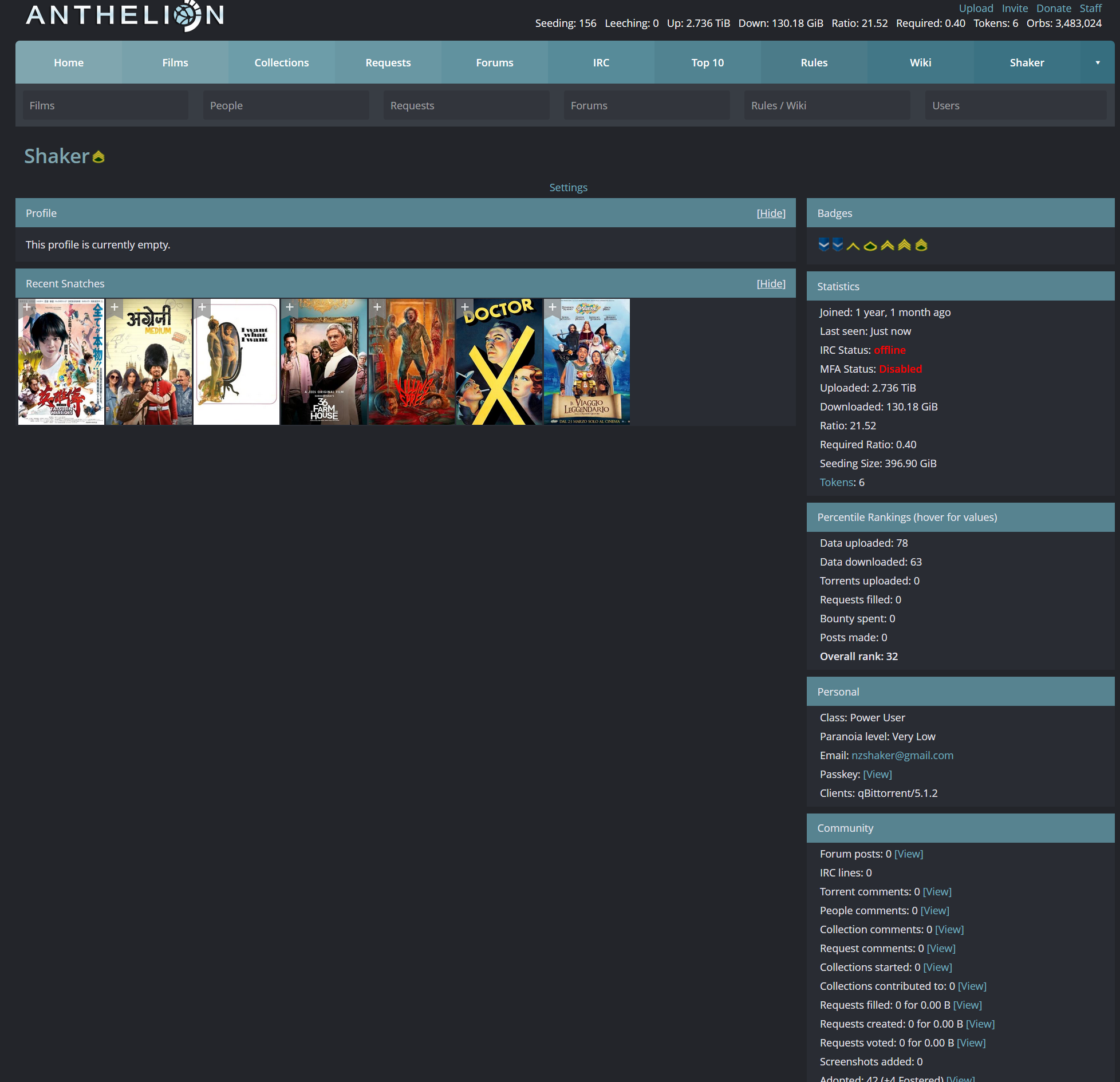This screenshot has width=1120, height=1082.
Task: Click the rank badge beside Shaker's username heading
Action: (98, 157)
